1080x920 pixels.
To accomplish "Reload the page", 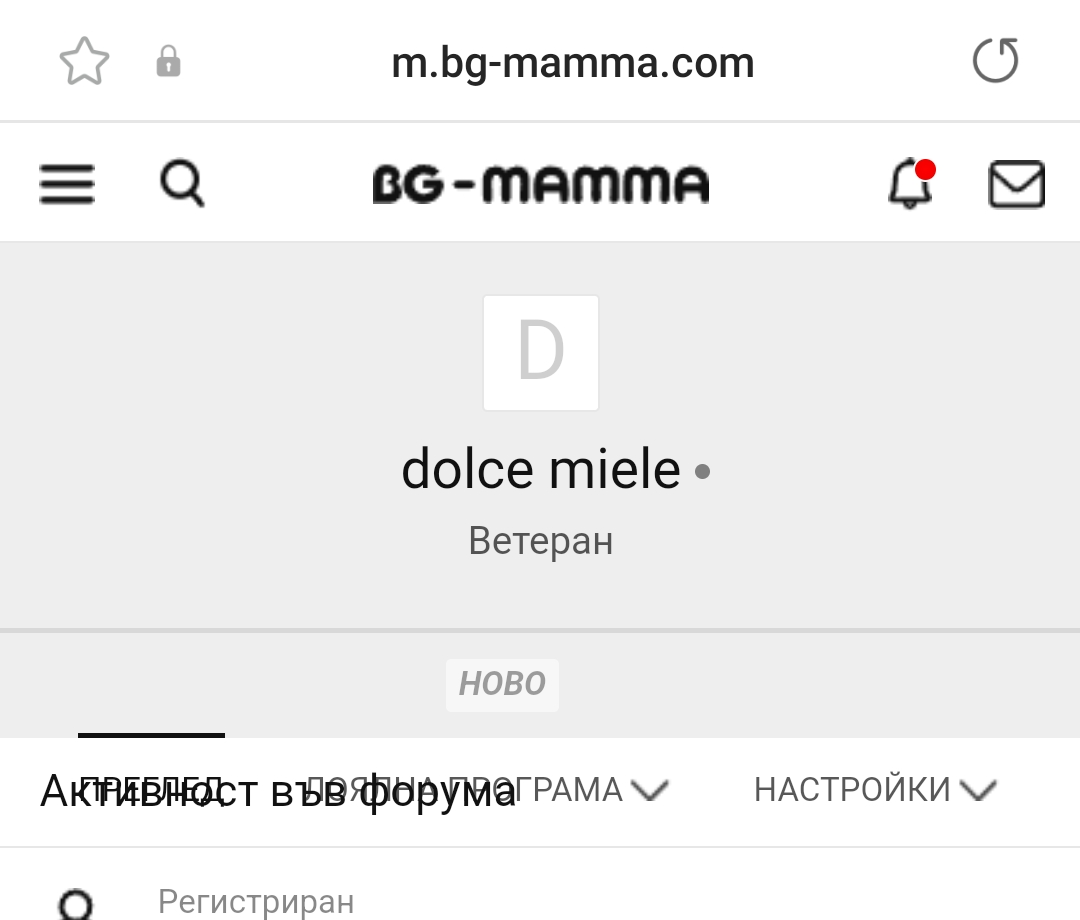I will tap(995, 62).
